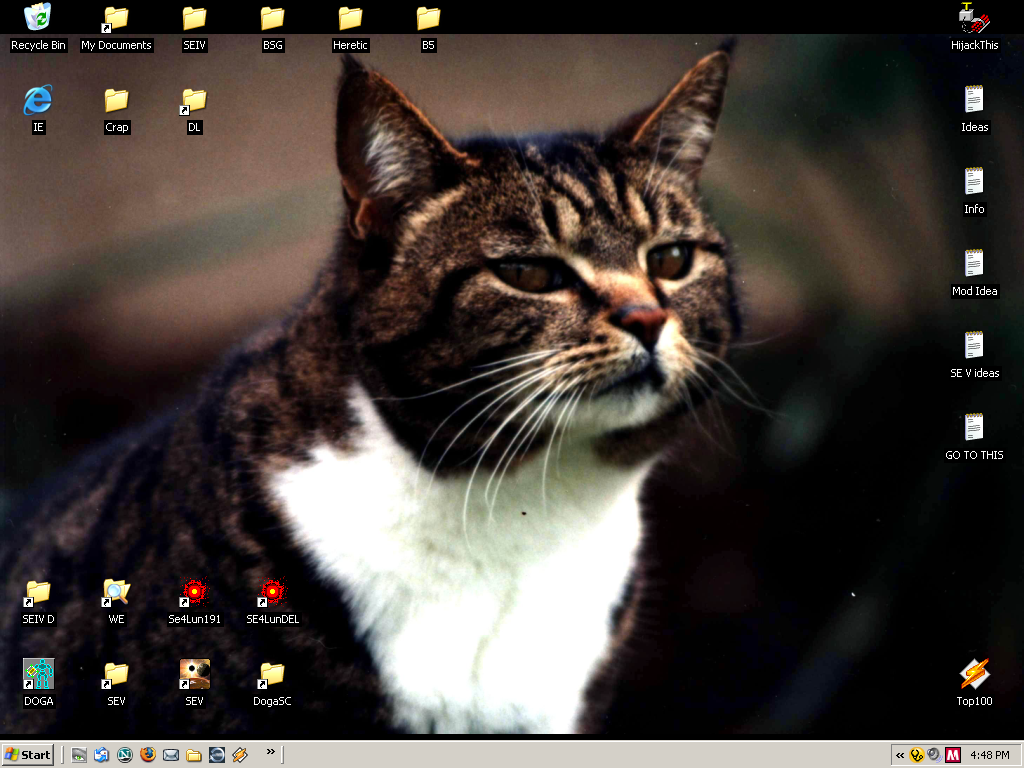Click the Winamp icon in Quick Launch

point(240,755)
